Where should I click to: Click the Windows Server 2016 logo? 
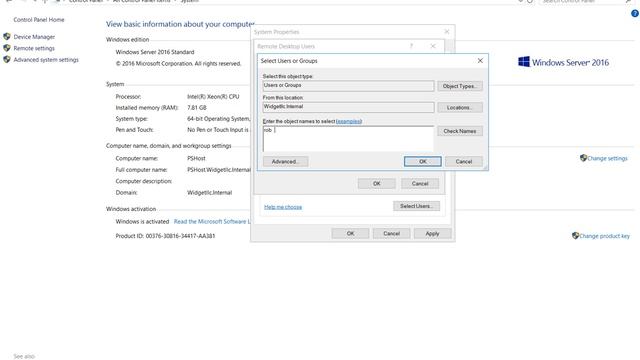(563, 62)
